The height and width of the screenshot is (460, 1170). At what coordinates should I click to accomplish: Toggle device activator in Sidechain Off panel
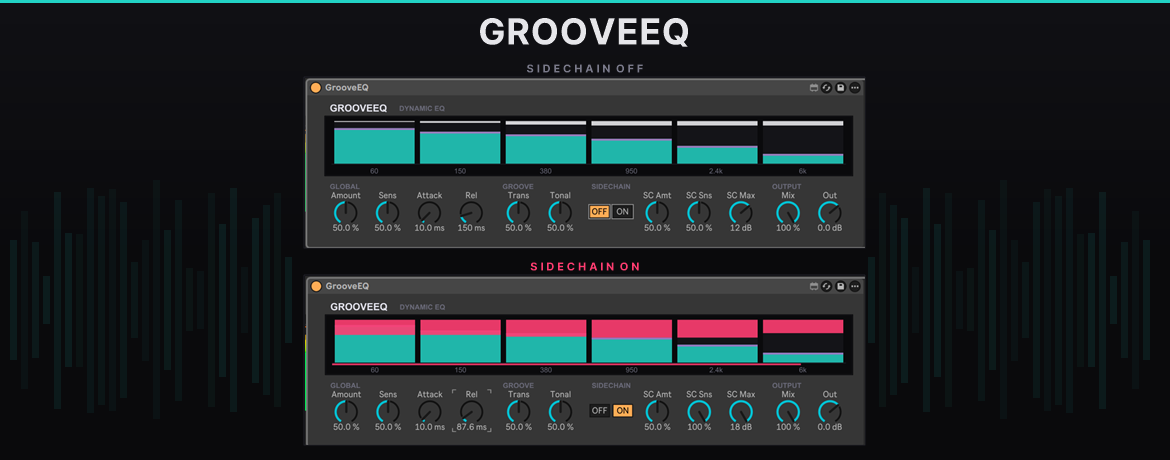pyautogui.click(x=316, y=88)
